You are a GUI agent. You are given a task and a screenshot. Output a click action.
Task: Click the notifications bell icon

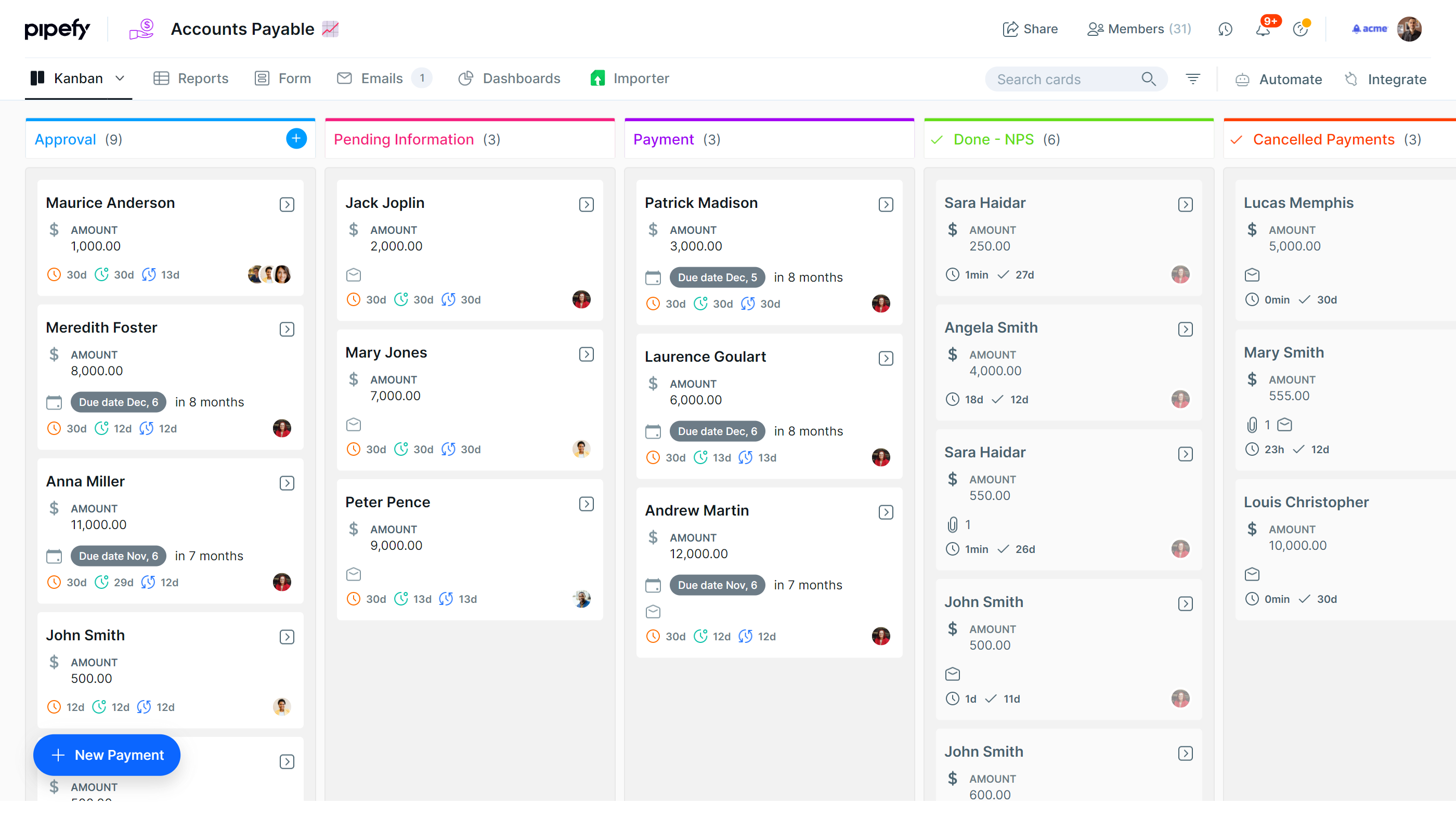click(1263, 30)
